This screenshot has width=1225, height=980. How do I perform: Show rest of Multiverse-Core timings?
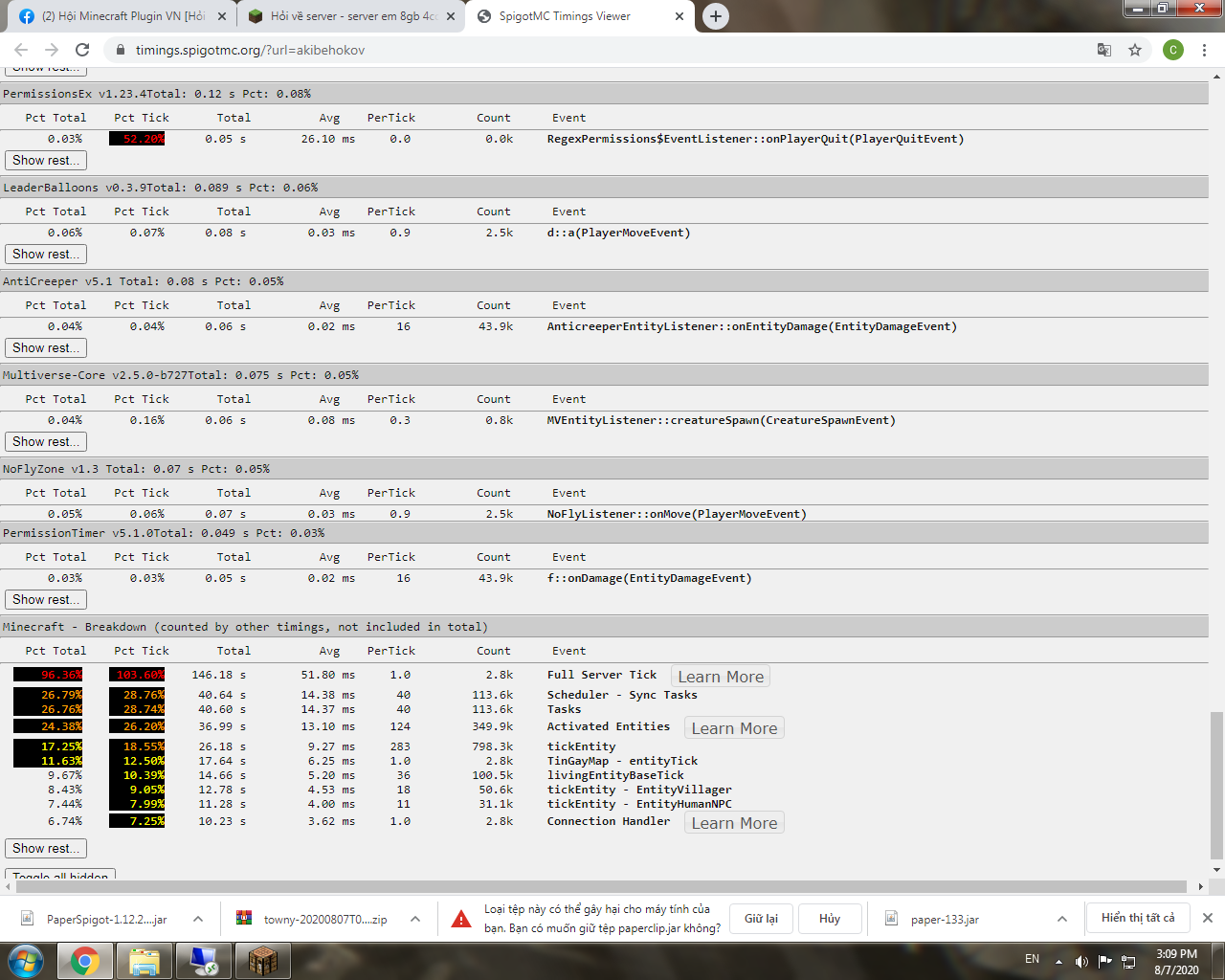click(x=46, y=441)
